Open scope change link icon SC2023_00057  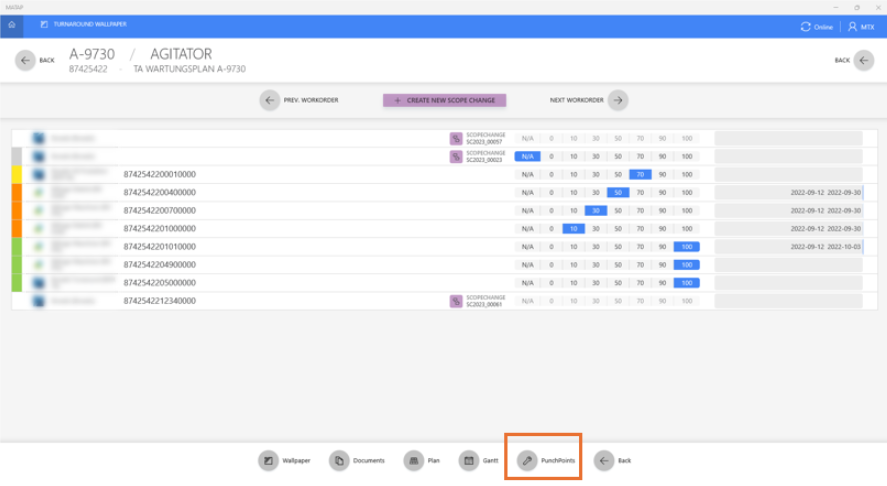pyautogui.click(x=456, y=139)
